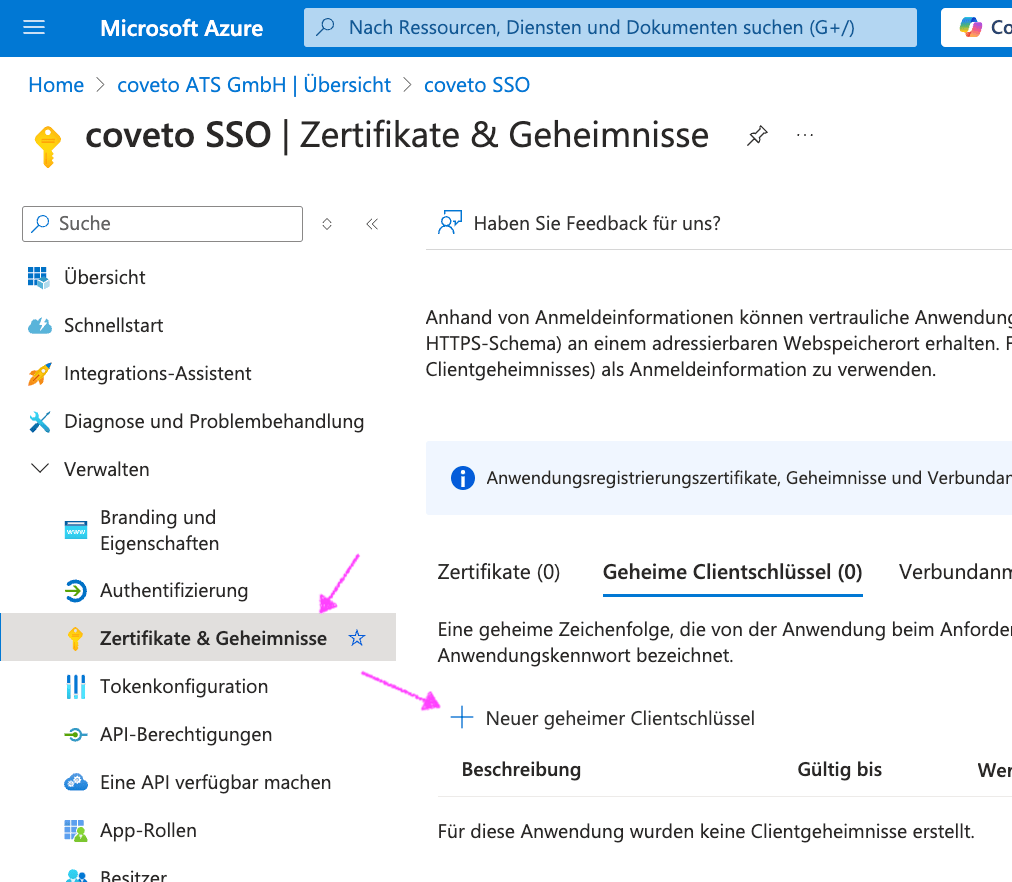Open the coveto SSO breadcrumb link

pyautogui.click(x=477, y=85)
